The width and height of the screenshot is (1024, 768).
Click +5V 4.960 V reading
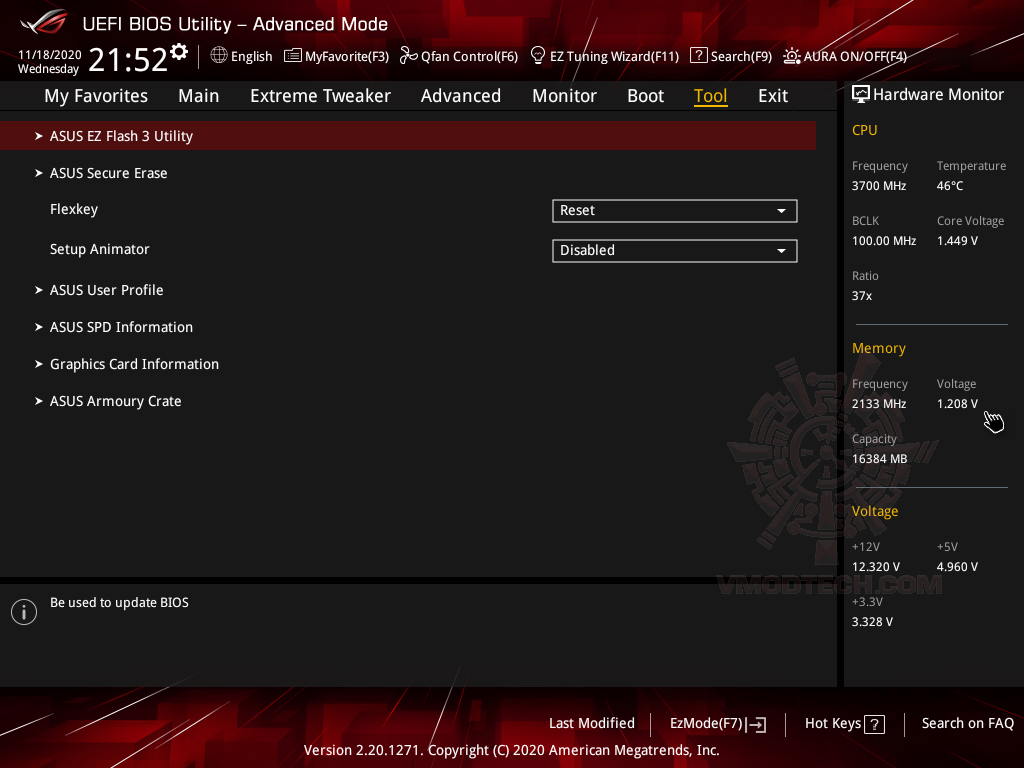[957, 567]
